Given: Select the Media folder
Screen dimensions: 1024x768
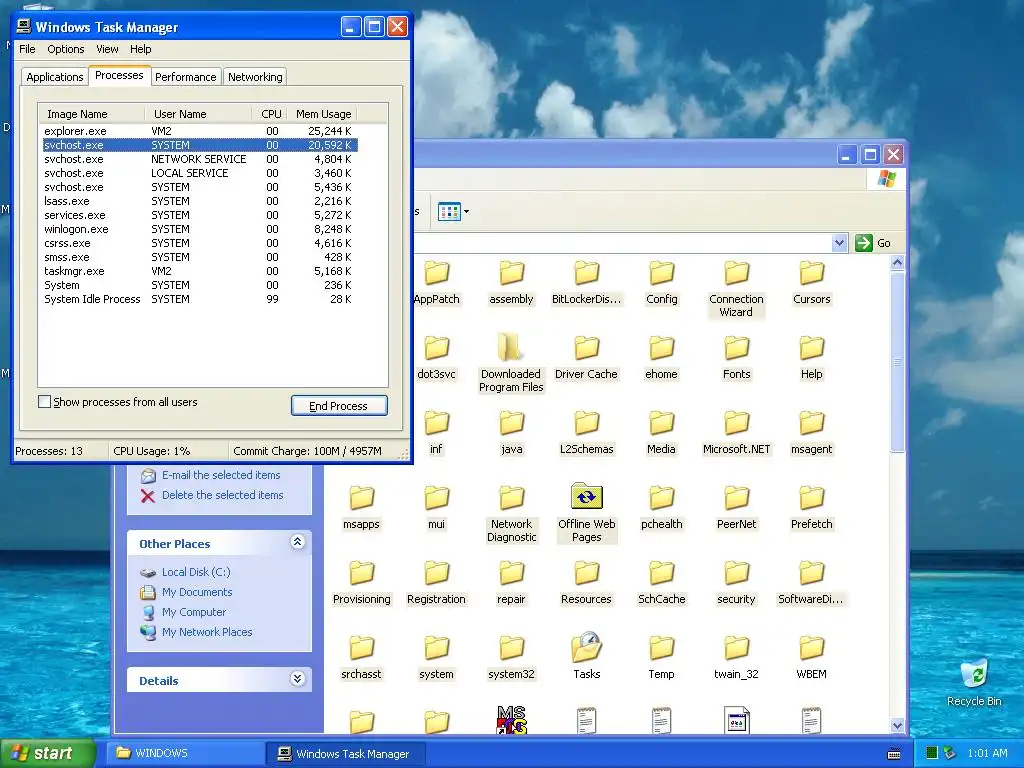Looking at the screenshot, I should point(662,434).
